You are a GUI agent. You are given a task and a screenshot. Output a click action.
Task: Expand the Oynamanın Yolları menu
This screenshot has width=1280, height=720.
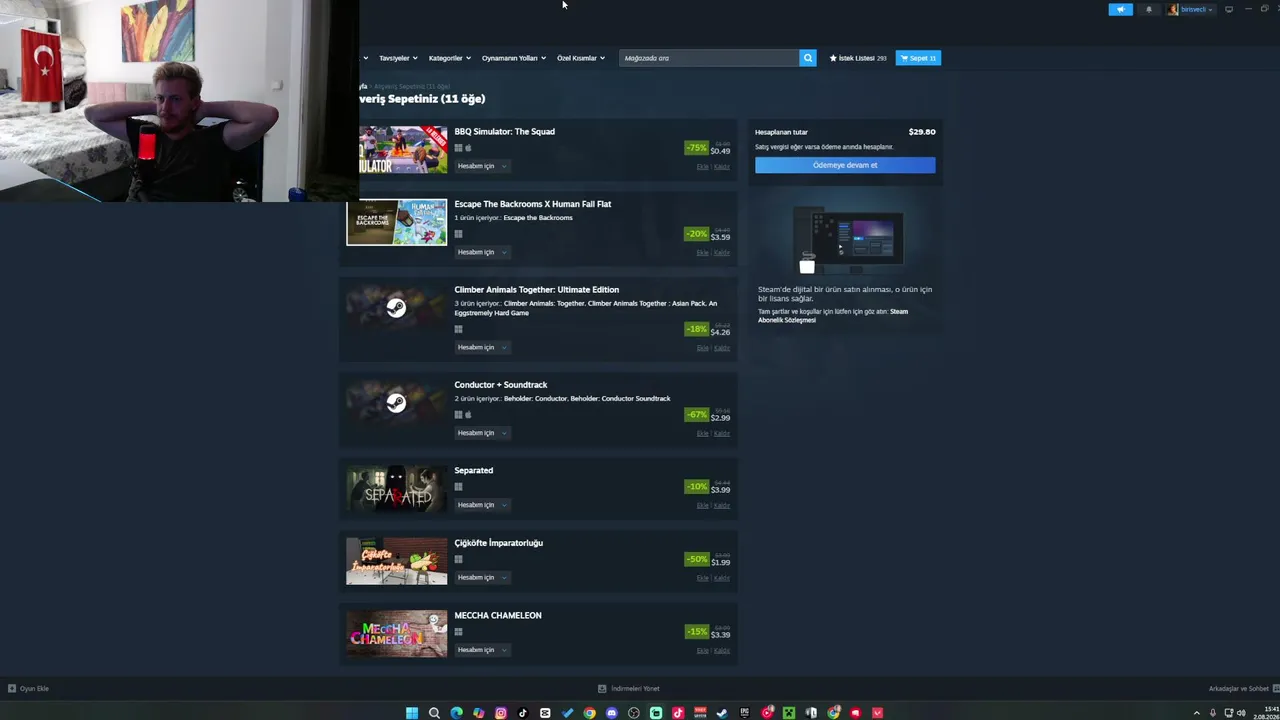coord(514,58)
